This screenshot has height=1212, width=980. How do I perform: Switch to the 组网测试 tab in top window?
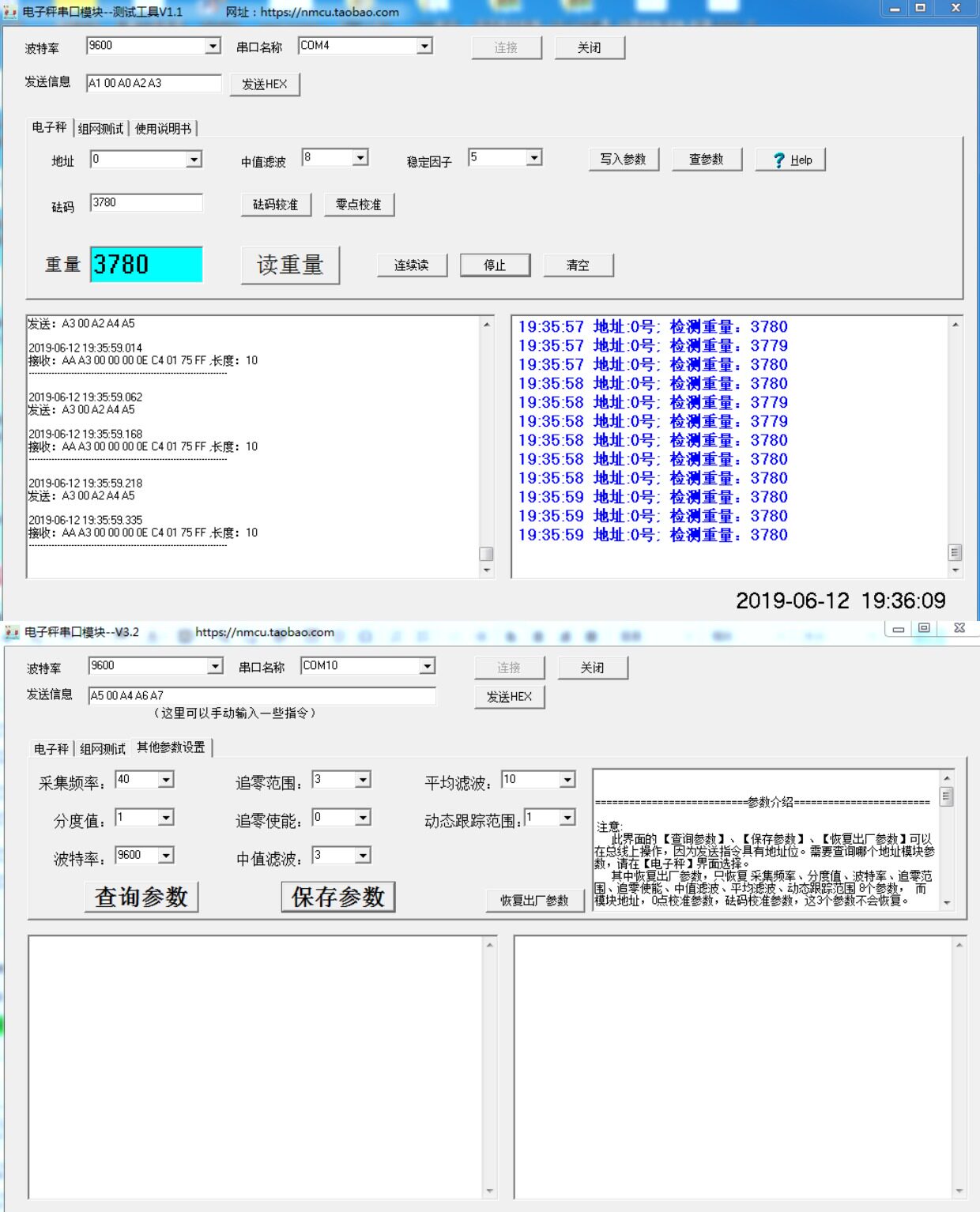coord(100,129)
